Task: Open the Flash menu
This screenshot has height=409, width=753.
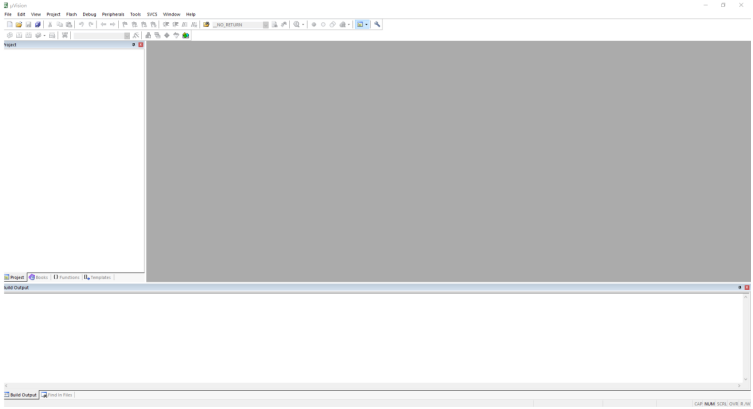Action: (71, 14)
